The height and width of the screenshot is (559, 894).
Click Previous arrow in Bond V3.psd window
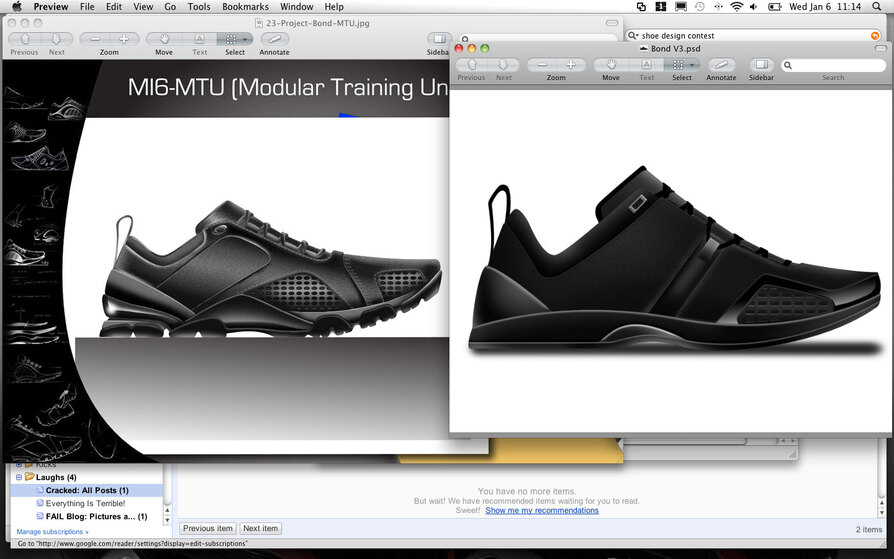click(x=472, y=64)
